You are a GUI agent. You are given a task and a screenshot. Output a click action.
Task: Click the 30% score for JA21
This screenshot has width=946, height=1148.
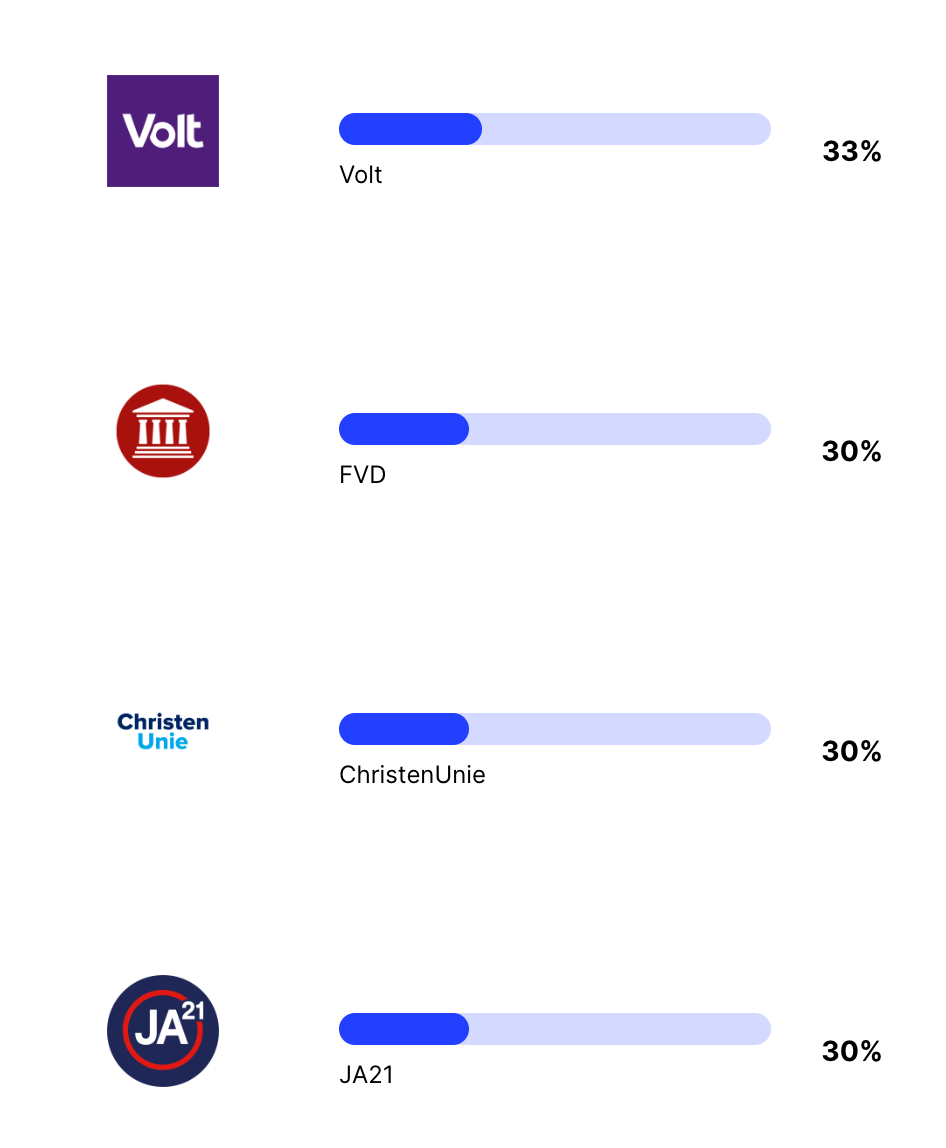pyautogui.click(x=852, y=1052)
